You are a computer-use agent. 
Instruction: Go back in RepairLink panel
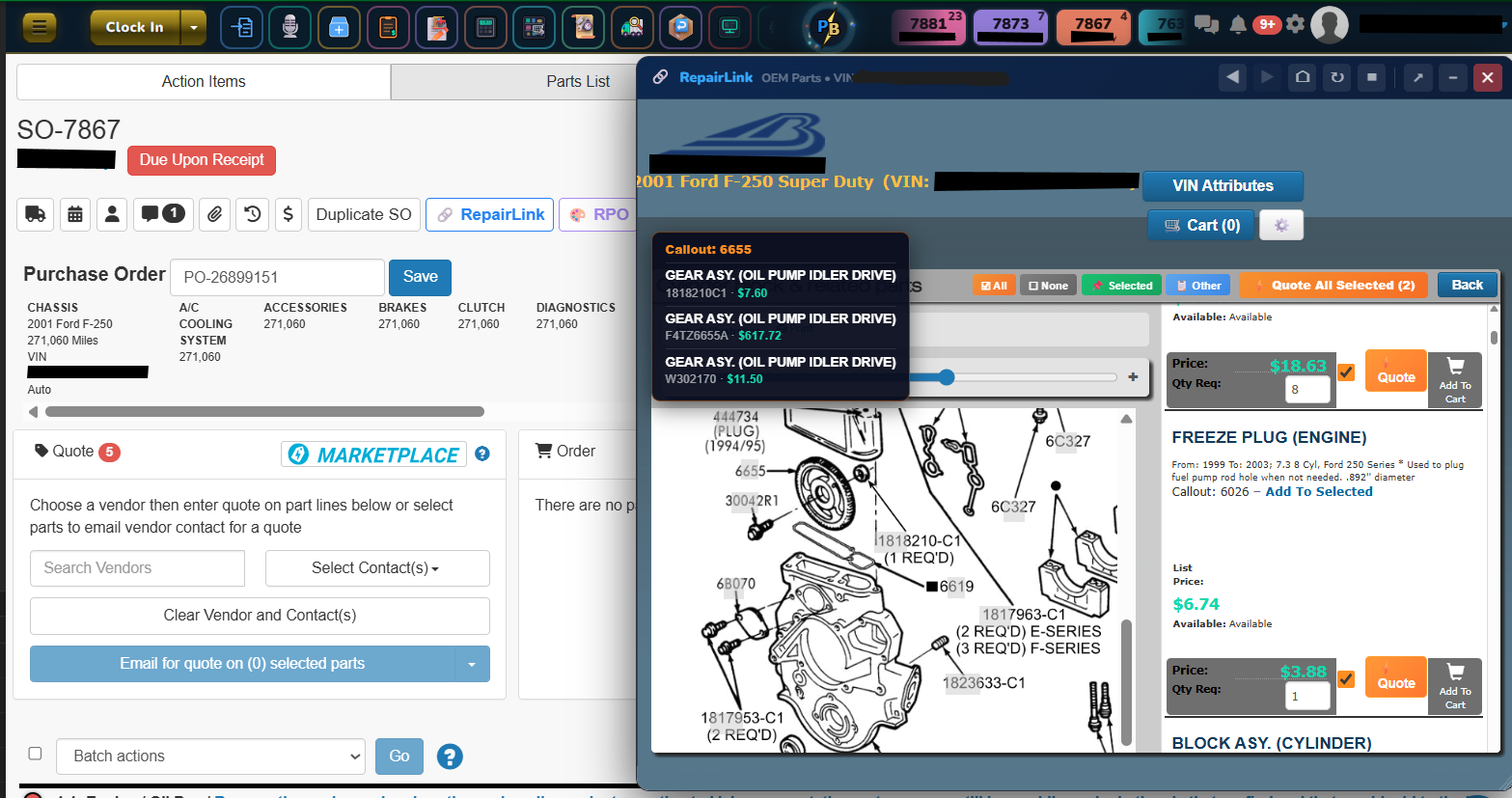(1232, 77)
